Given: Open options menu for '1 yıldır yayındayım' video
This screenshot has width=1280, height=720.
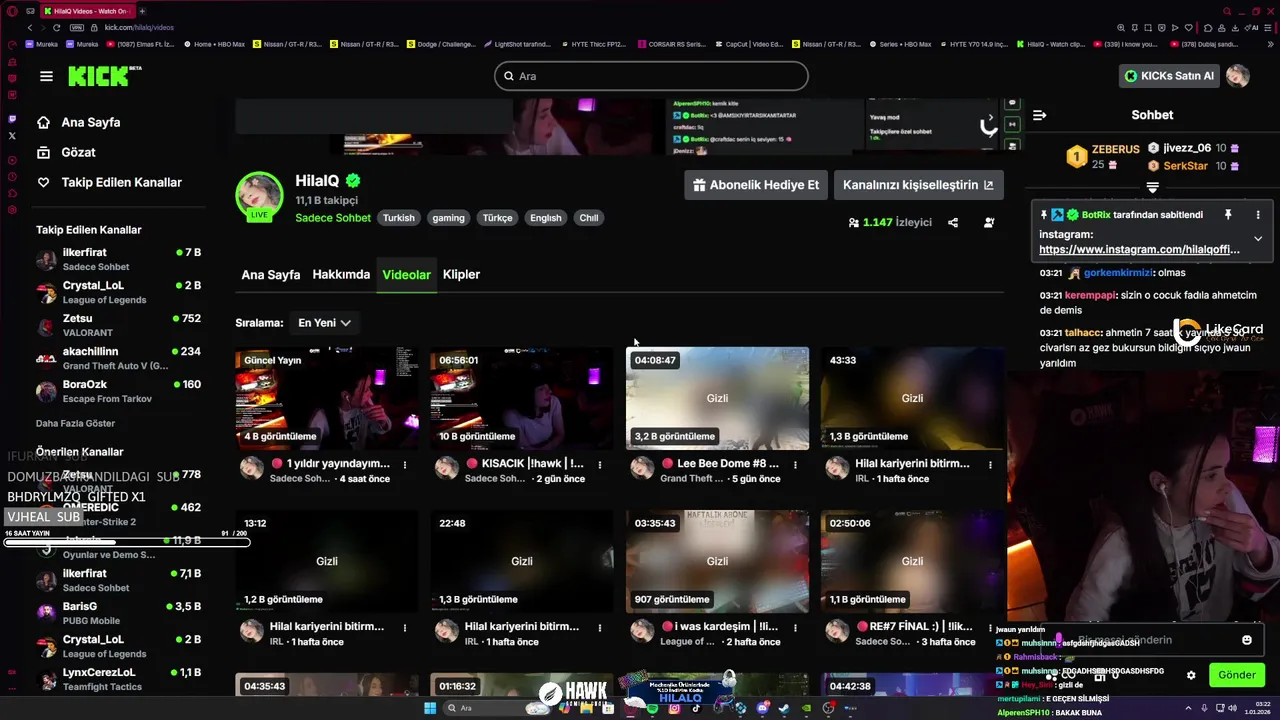Looking at the screenshot, I should tap(405, 464).
